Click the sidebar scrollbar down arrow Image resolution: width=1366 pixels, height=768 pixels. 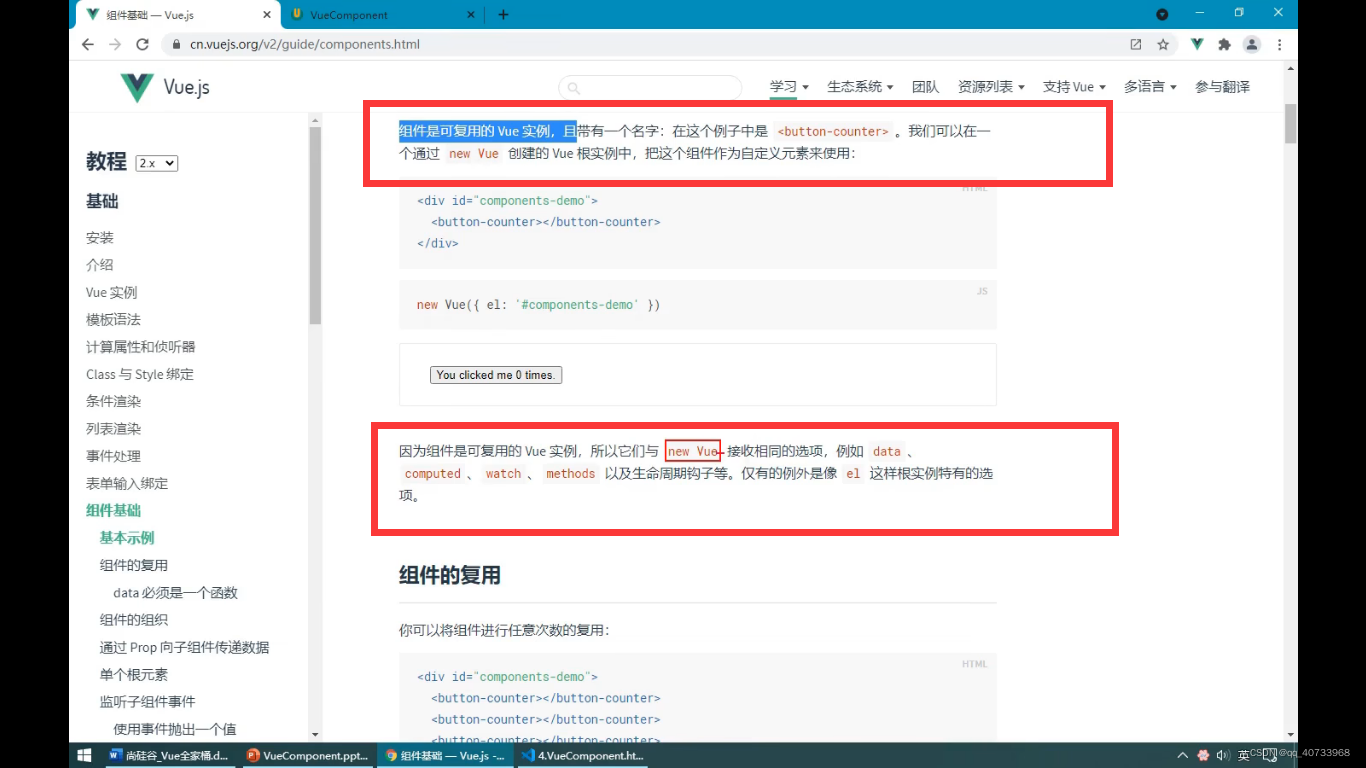click(x=315, y=734)
